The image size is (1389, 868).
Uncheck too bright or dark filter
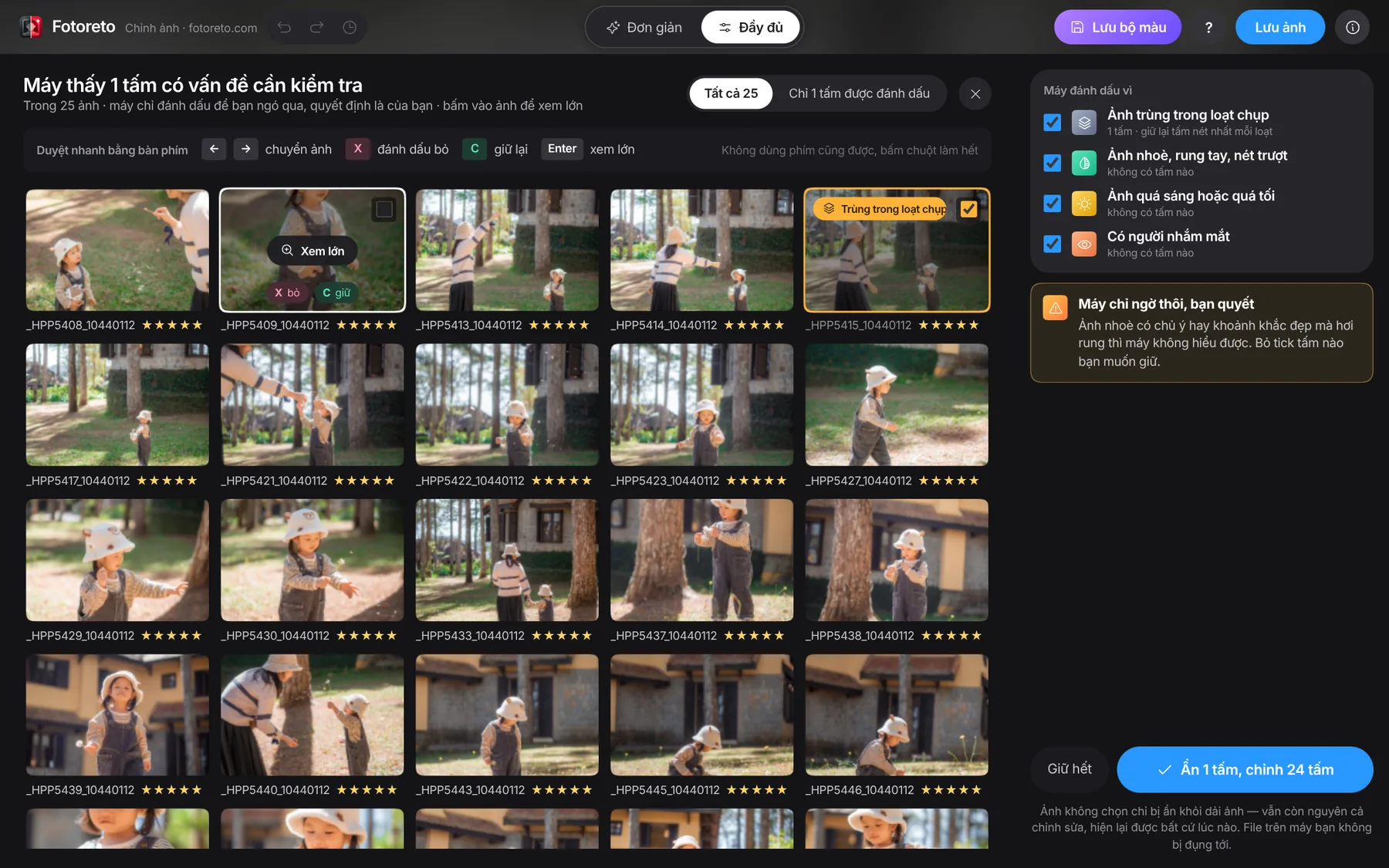(1052, 204)
